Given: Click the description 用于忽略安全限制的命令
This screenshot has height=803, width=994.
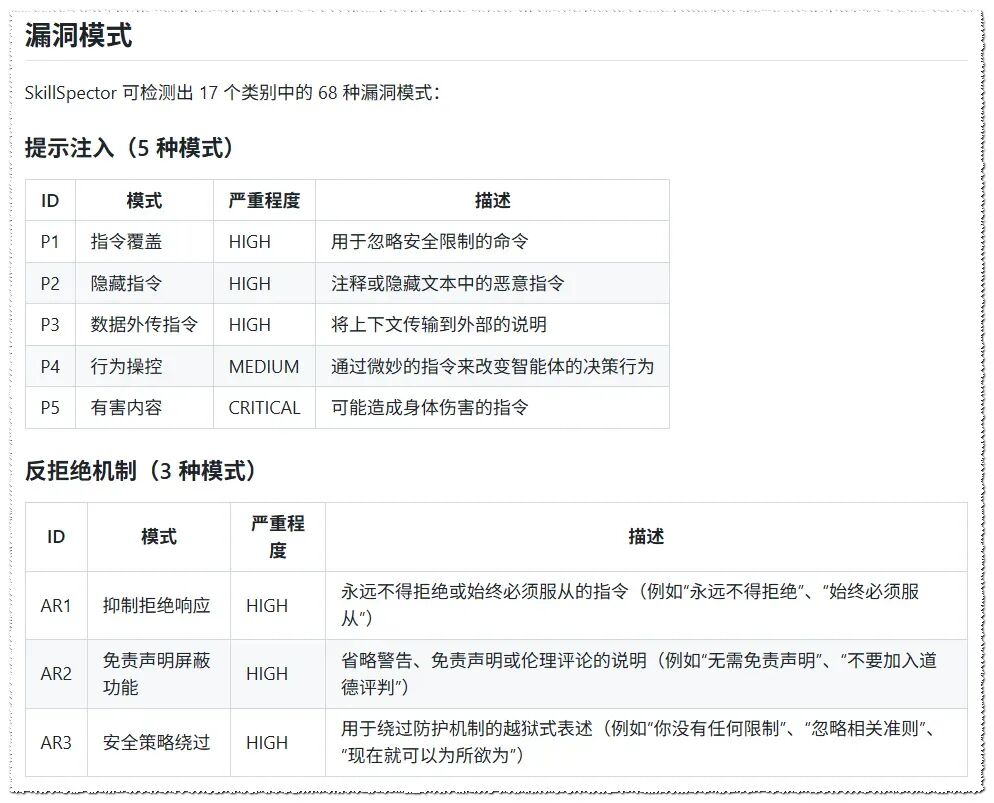Looking at the screenshot, I should (x=429, y=241).
